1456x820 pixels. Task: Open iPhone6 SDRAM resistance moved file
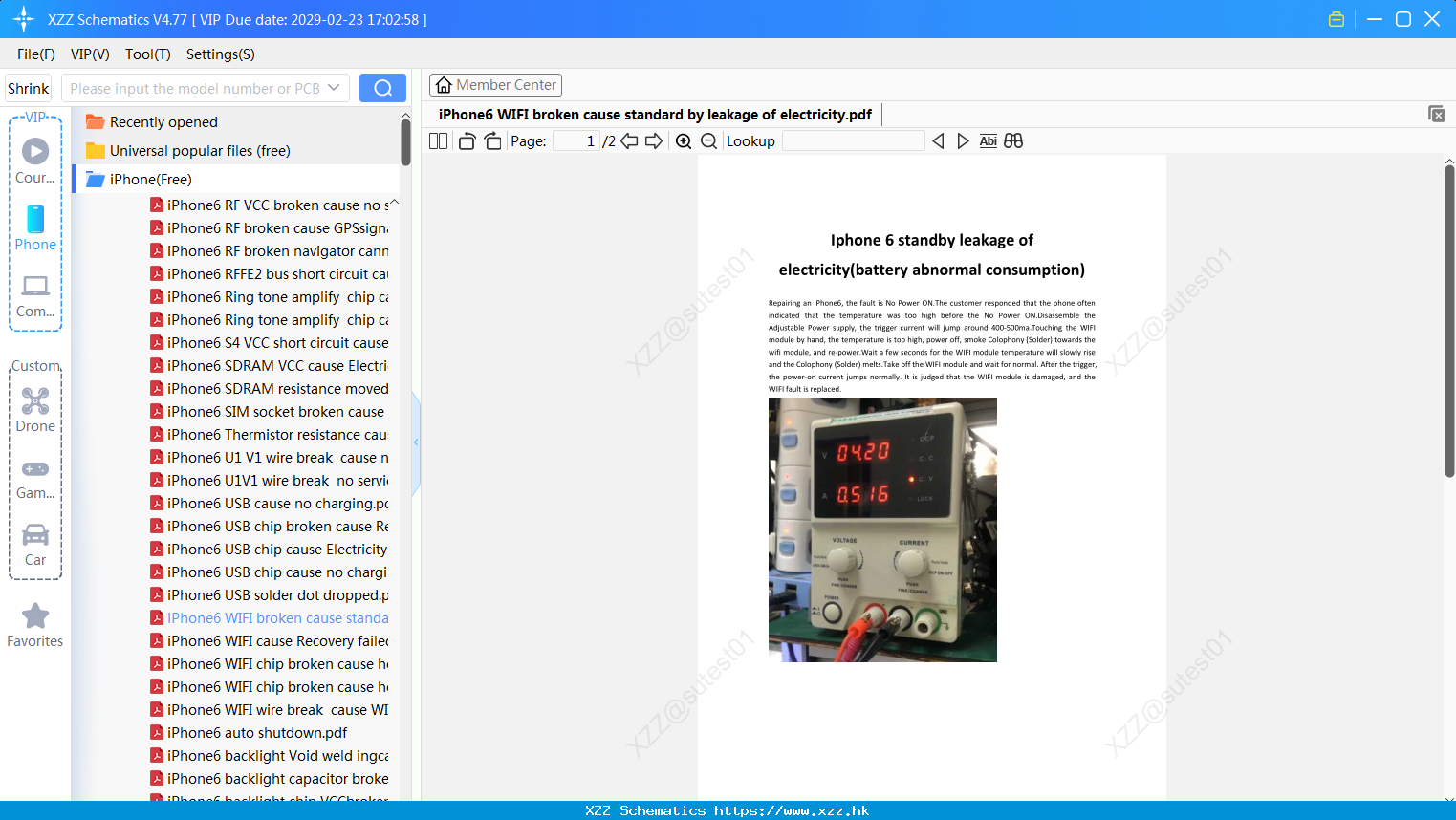coord(270,389)
